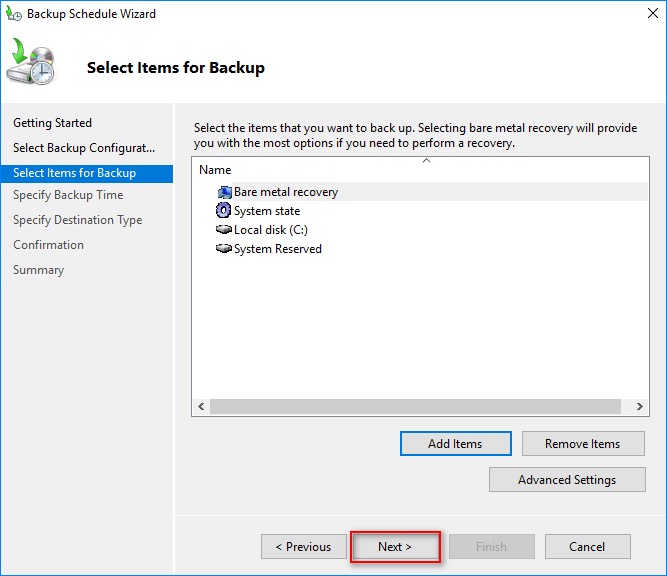Click the Remove Items button
Screen dimensions: 667x576
[x=583, y=444]
